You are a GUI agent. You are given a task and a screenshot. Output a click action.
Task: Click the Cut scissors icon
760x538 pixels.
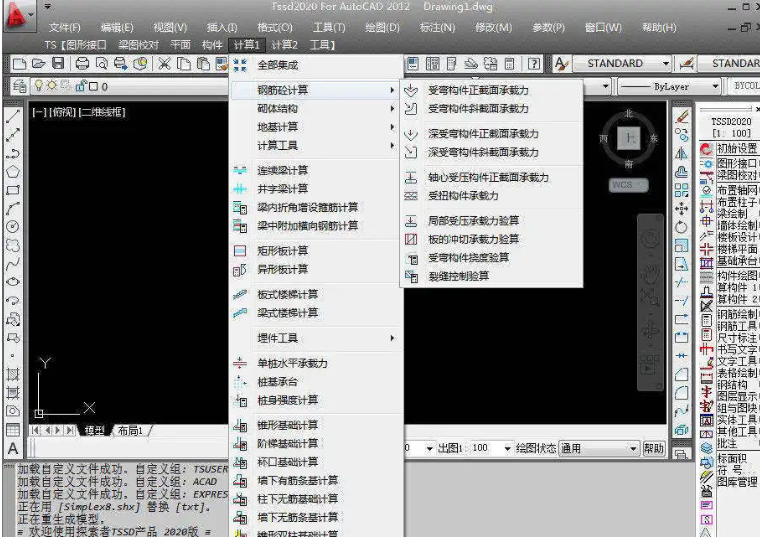164,63
